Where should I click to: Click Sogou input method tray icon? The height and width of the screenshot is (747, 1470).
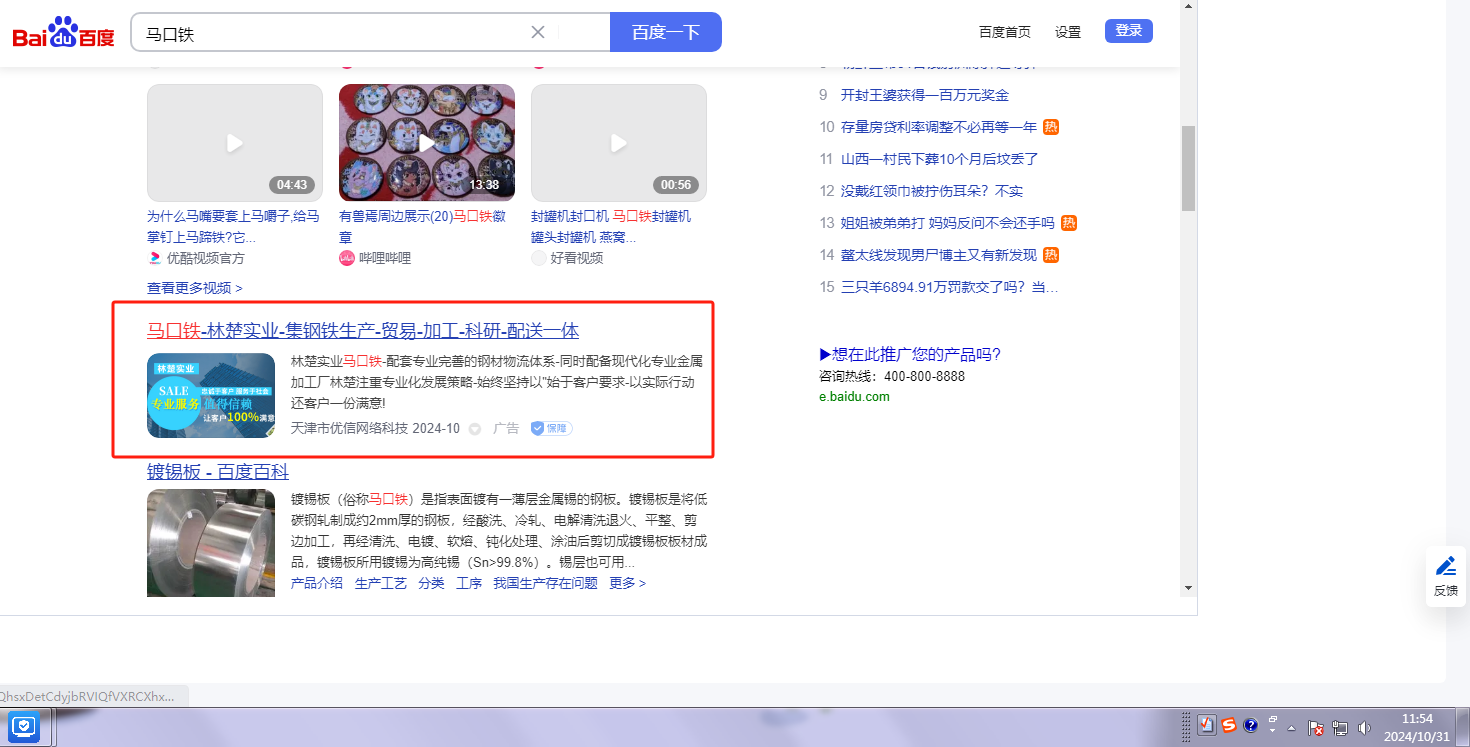tap(1229, 726)
